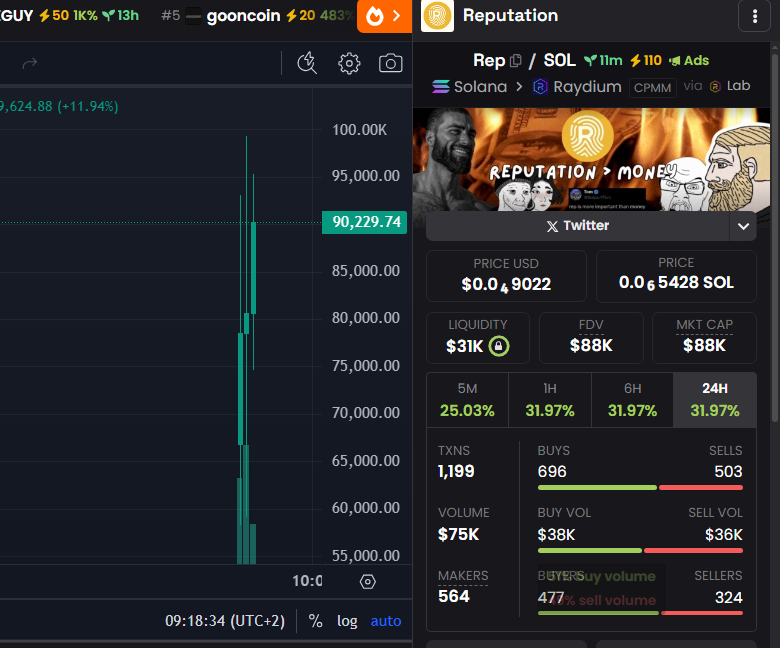Click the 110 boosts lightning indicator
Screen dimensions: 780x648
click(x=646, y=61)
